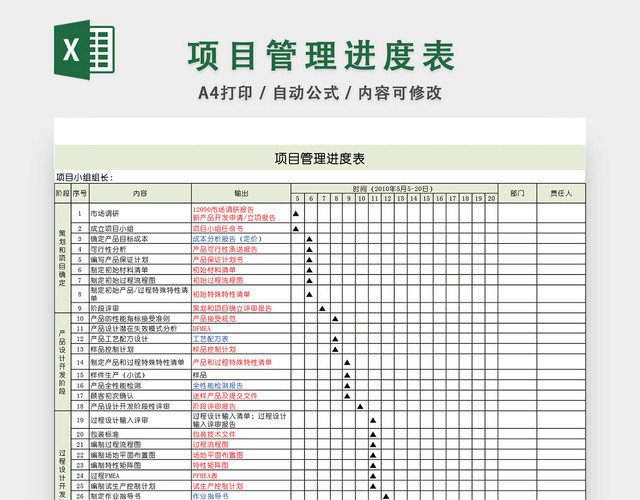Click the red PFMEA表 output
The height and width of the screenshot is (500, 640).
[205, 476]
